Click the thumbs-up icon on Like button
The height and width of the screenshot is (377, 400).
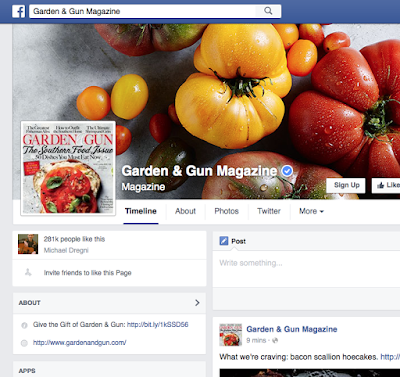(x=380, y=185)
